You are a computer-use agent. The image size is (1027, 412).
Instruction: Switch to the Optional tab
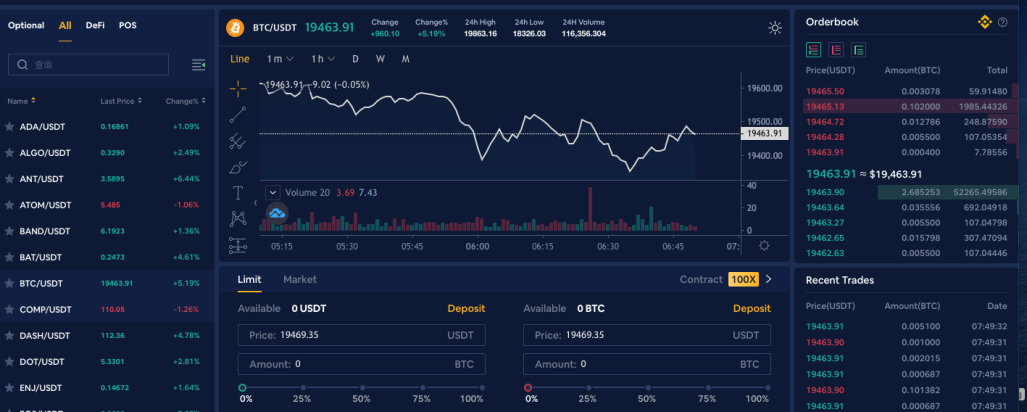26,26
